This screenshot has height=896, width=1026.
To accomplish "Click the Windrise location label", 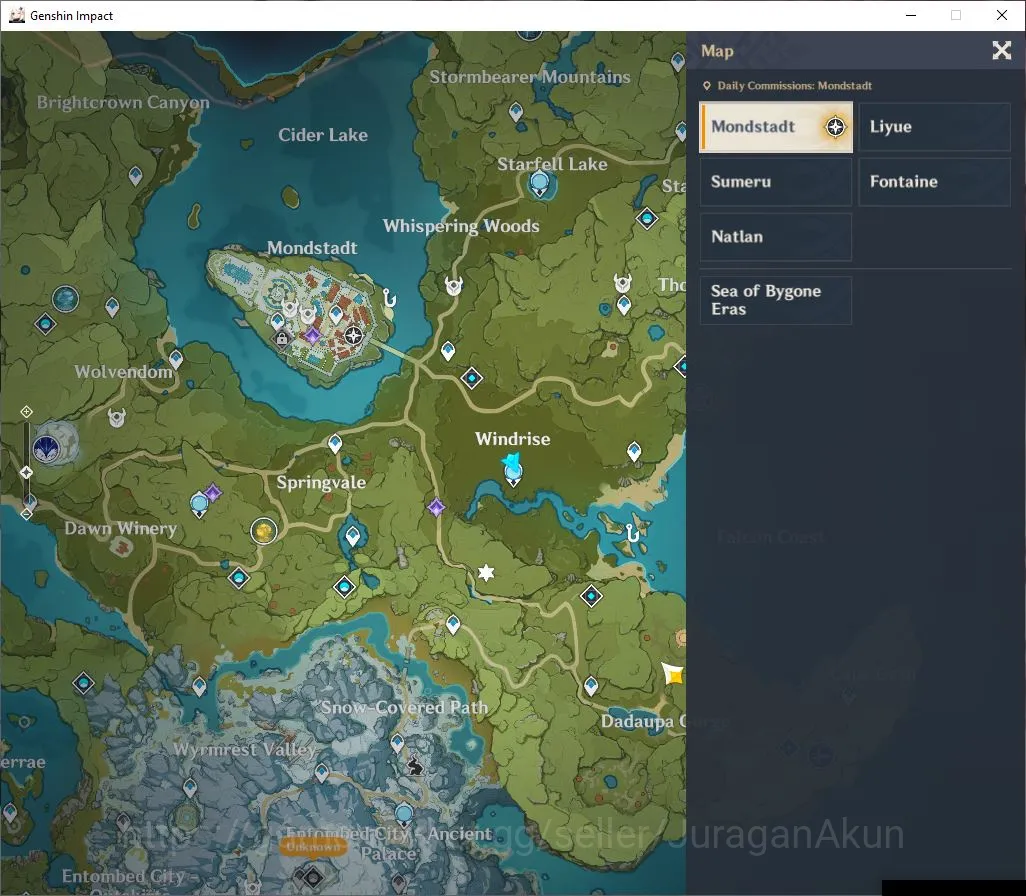I will click(x=512, y=439).
